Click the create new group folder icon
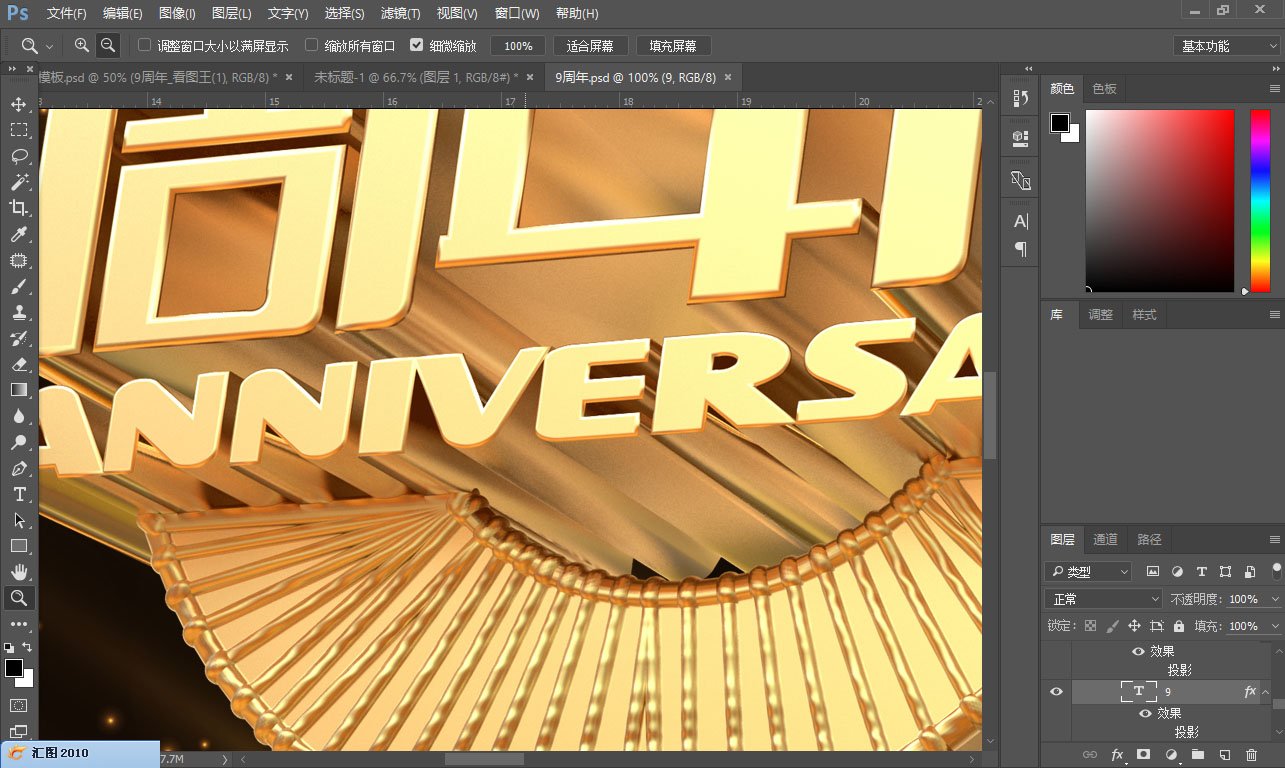This screenshot has width=1285, height=768. (1197, 754)
